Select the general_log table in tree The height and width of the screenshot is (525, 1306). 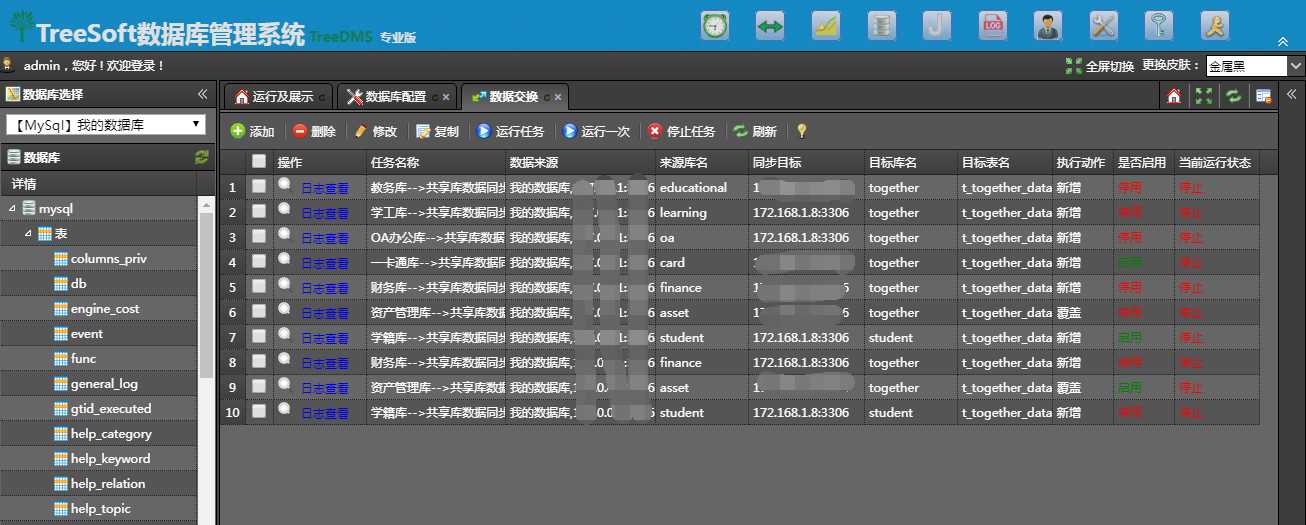[x=104, y=384]
